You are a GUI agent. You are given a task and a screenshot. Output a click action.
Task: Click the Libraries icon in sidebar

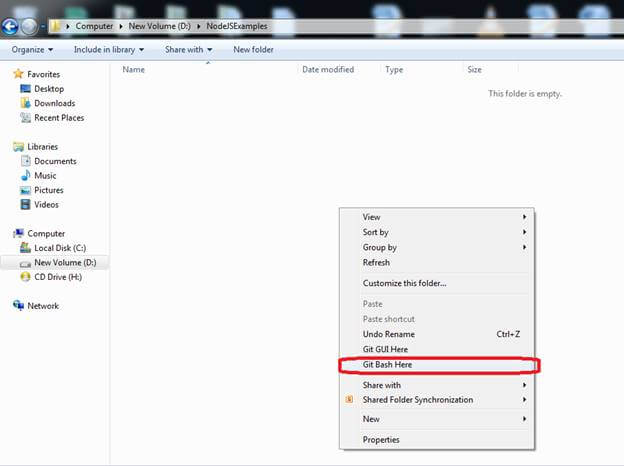point(18,146)
